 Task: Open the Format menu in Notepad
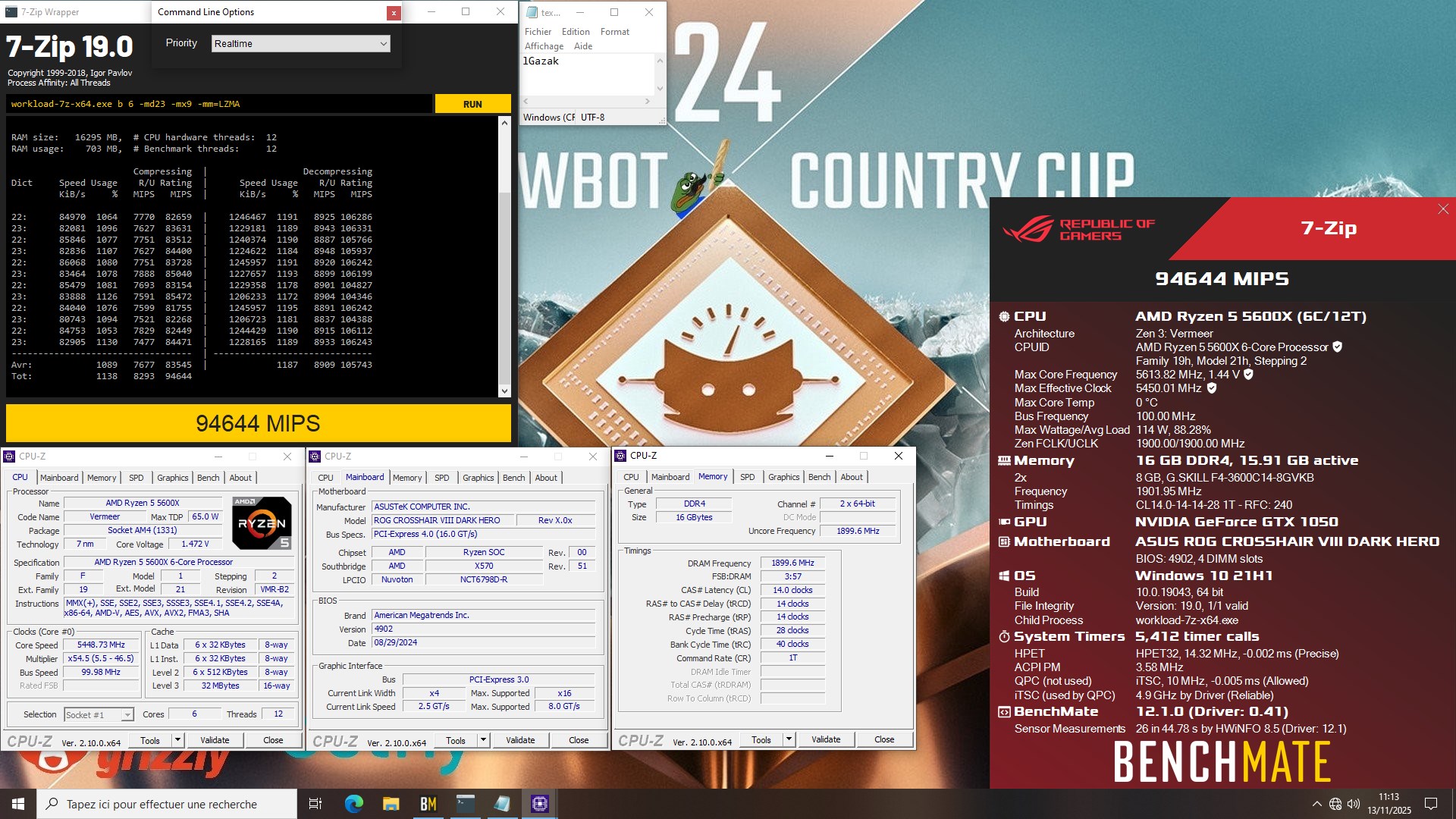point(614,32)
